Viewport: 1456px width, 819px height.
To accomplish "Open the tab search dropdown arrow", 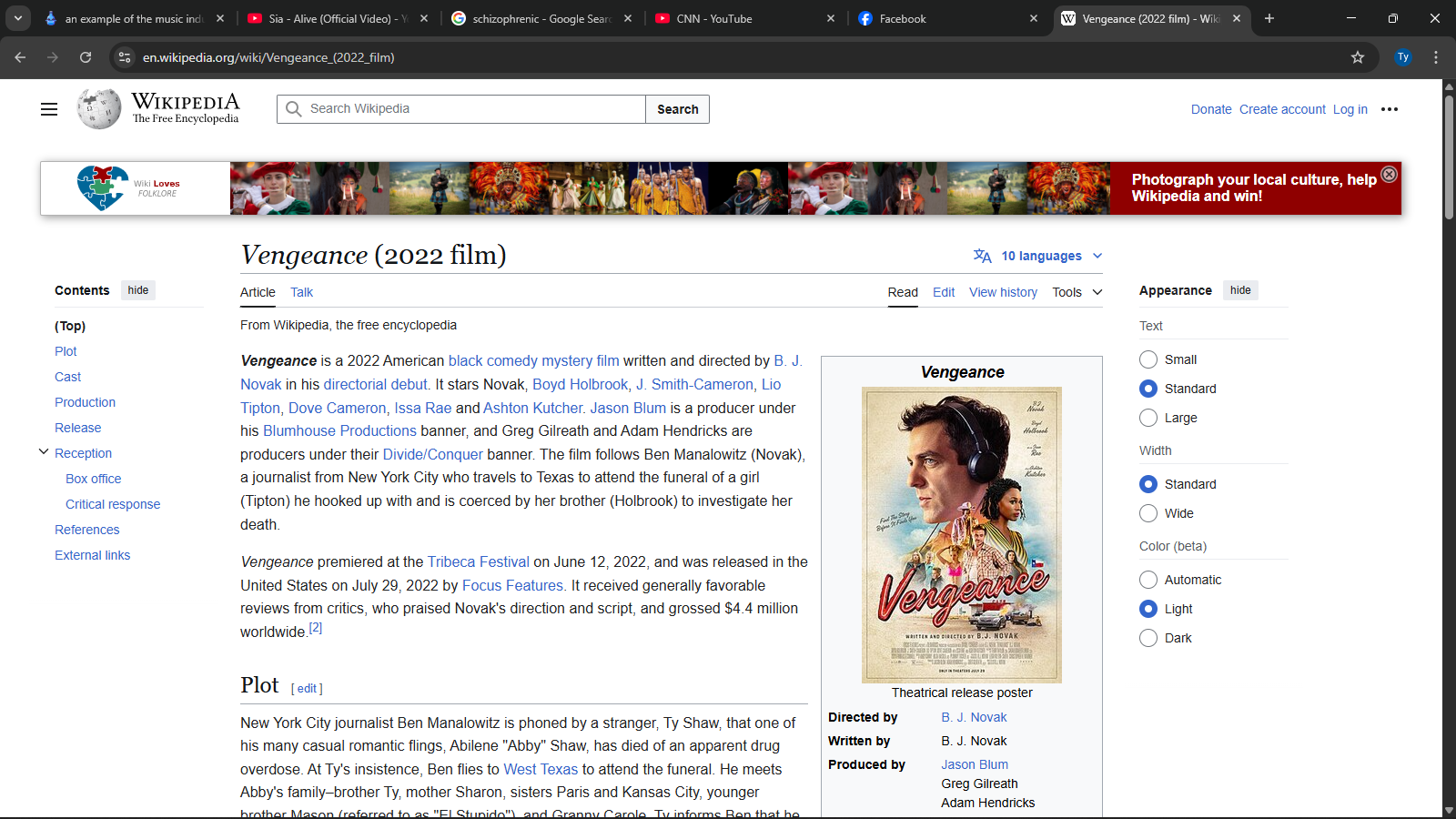I will [17, 18].
